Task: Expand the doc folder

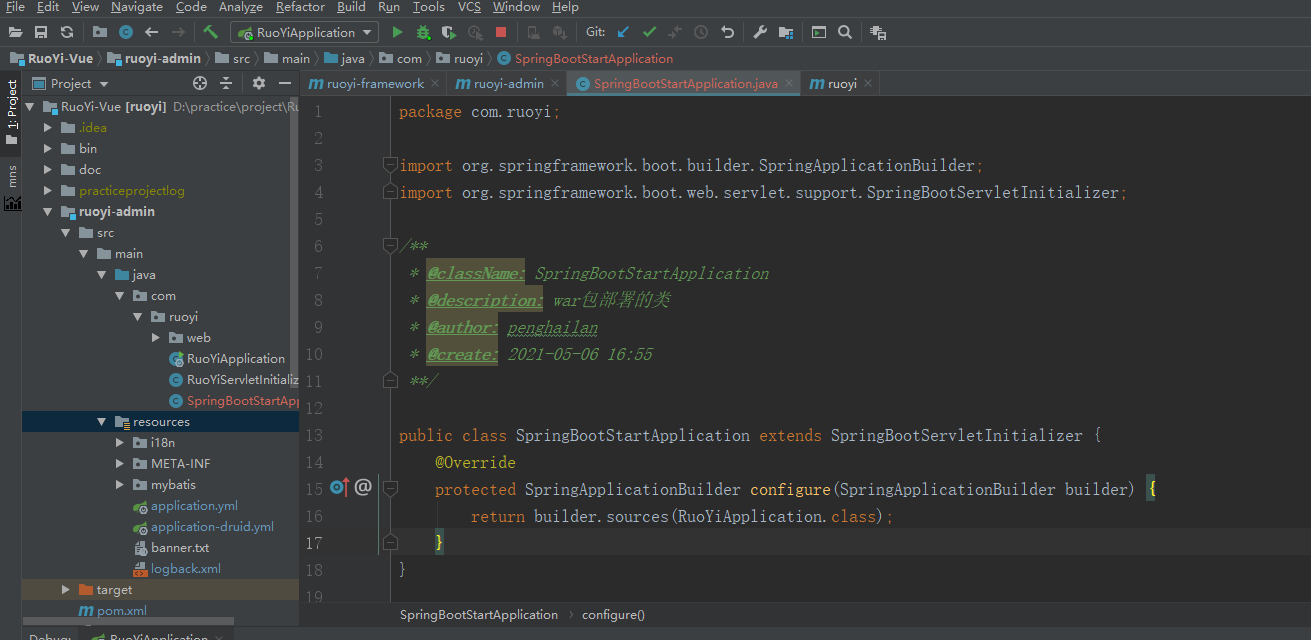Action: pyautogui.click(x=47, y=169)
